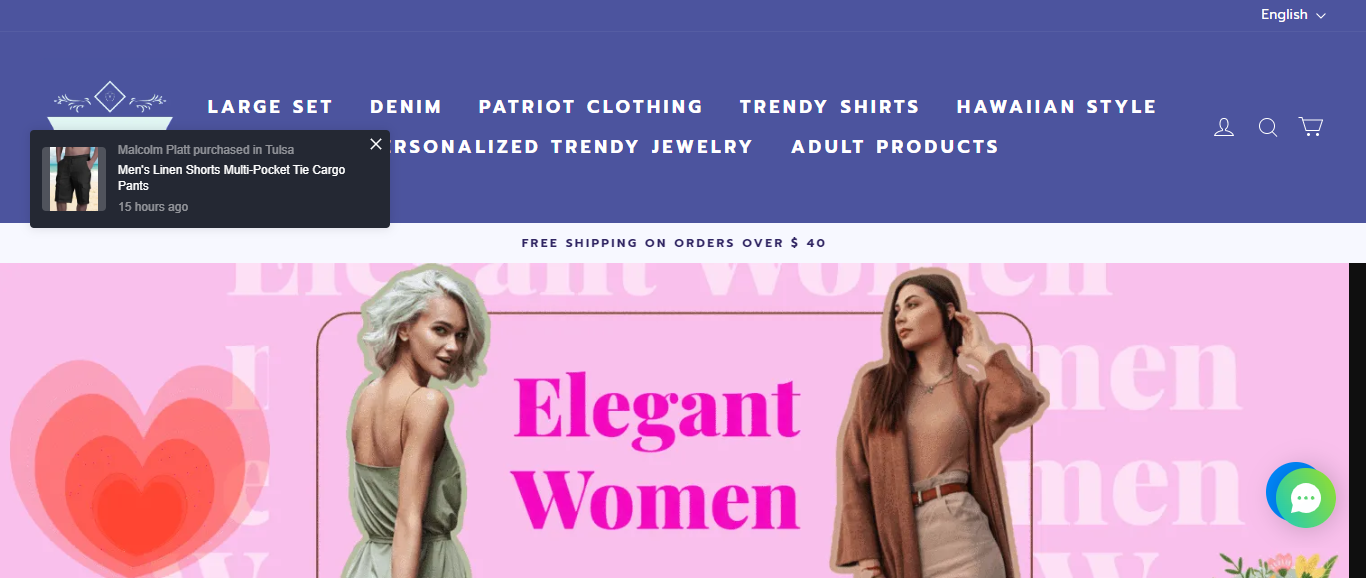
Task: Click the search magnifier icon
Action: (1268, 127)
